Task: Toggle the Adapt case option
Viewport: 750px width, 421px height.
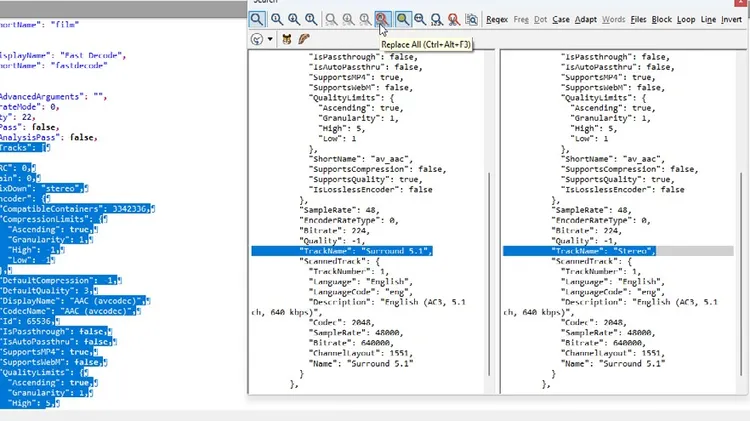Action: (x=585, y=20)
